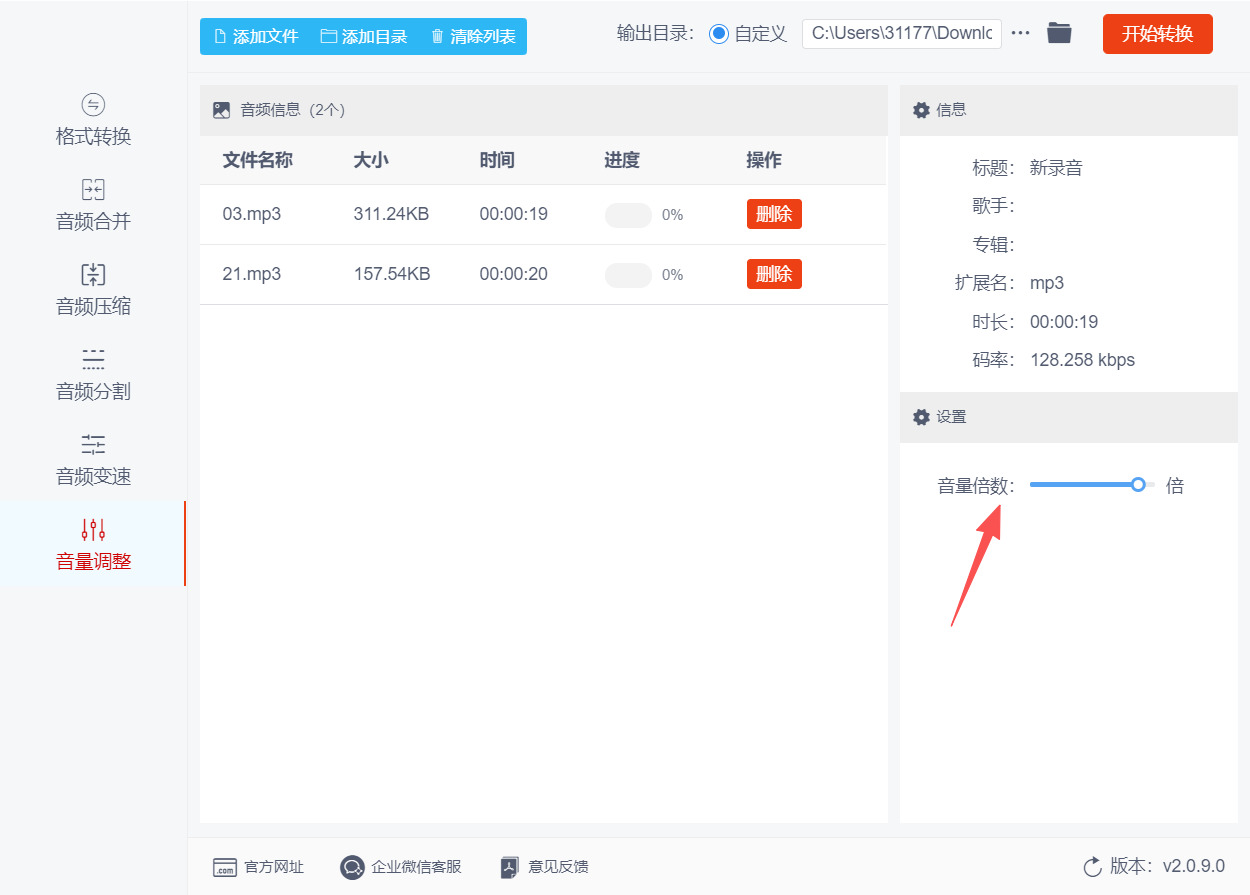Open the 格式转换 format conversion section
The width and height of the screenshot is (1250, 895).
point(93,120)
